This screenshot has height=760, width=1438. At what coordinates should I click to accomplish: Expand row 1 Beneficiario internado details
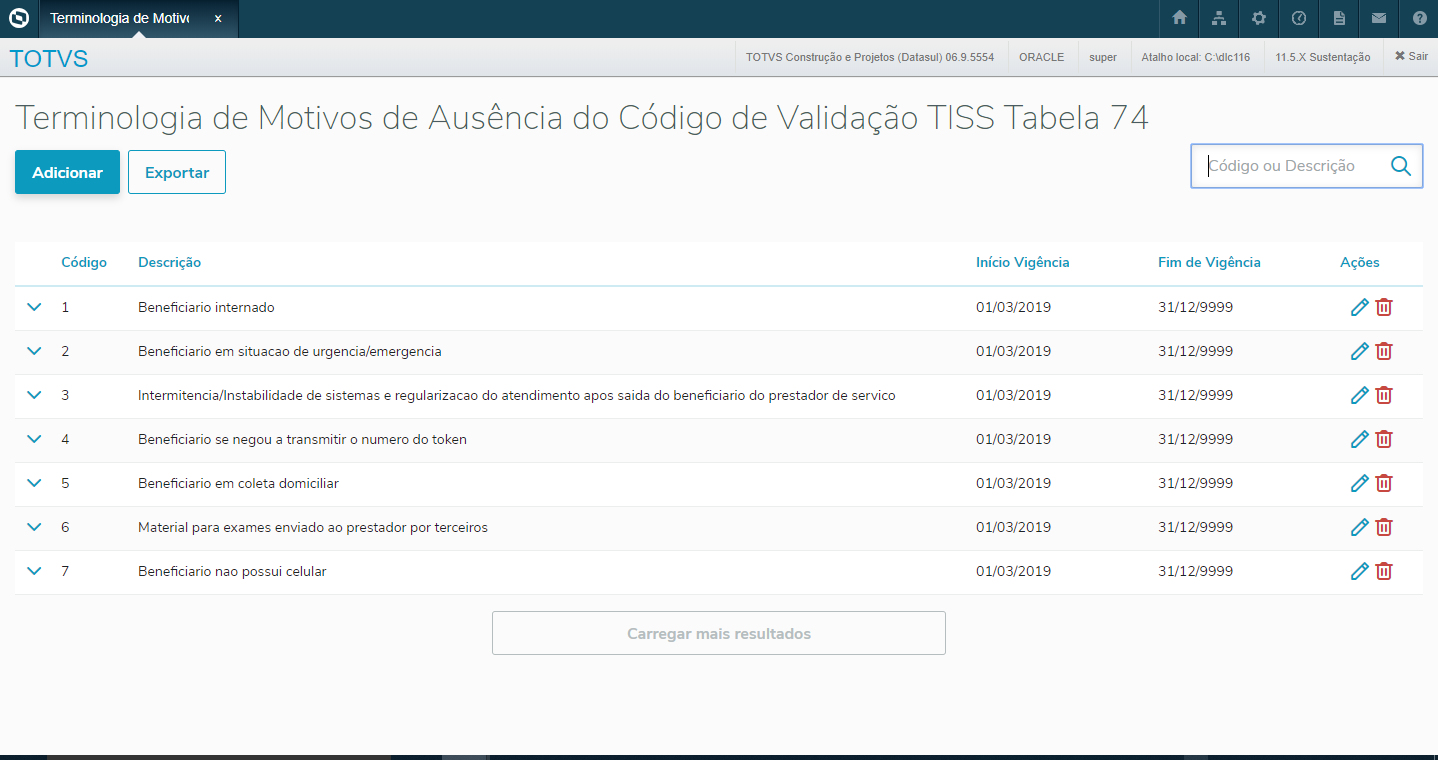tap(34, 307)
